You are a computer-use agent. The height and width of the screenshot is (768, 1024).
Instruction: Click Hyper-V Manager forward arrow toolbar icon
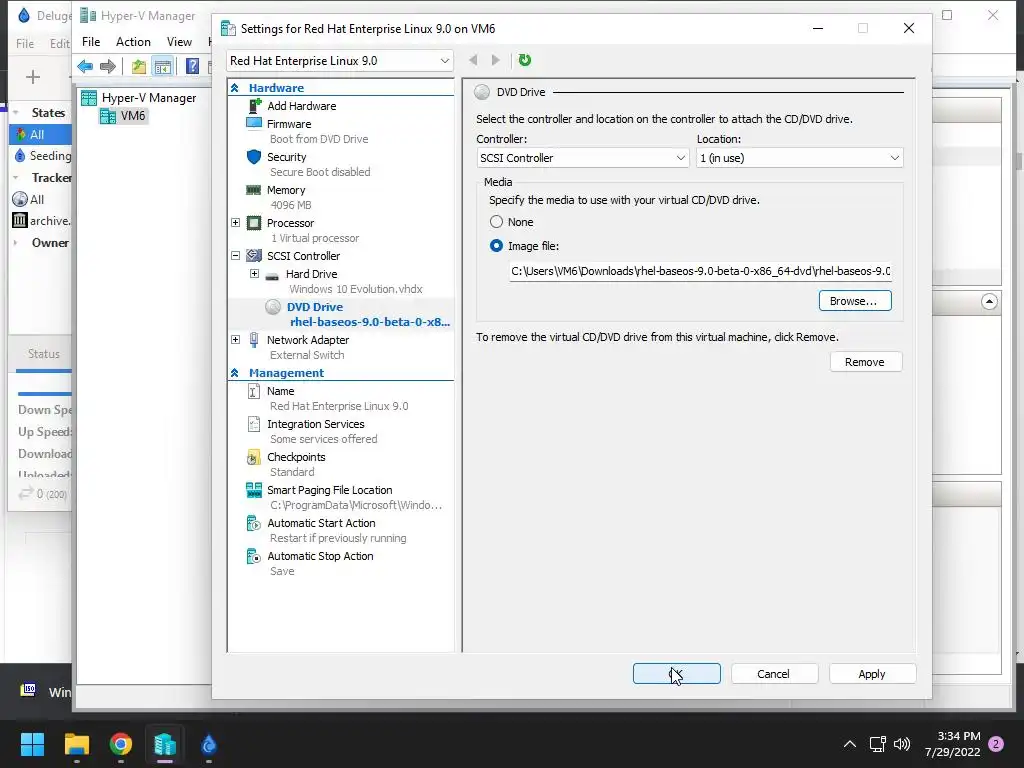pyautogui.click(x=108, y=66)
